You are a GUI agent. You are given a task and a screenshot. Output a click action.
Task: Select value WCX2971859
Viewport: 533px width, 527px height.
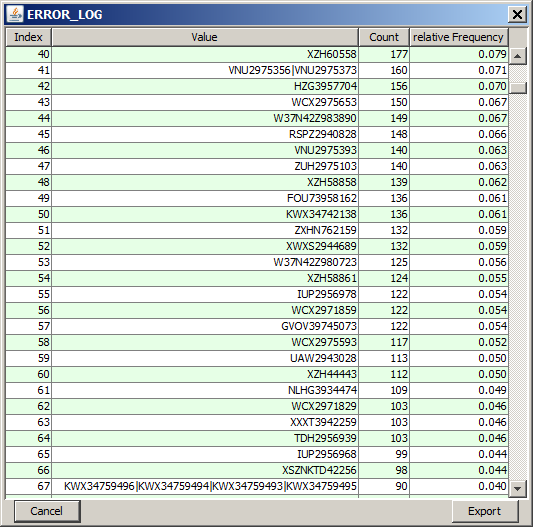(x=205, y=310)
